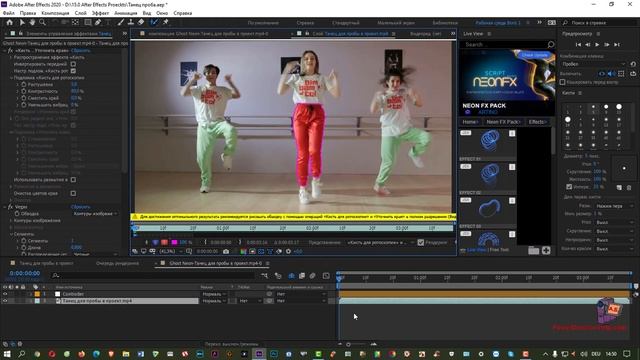This screenshot has height=360, width=640.
Task: Open the Файл menu
Action: [x=9, y=13]
